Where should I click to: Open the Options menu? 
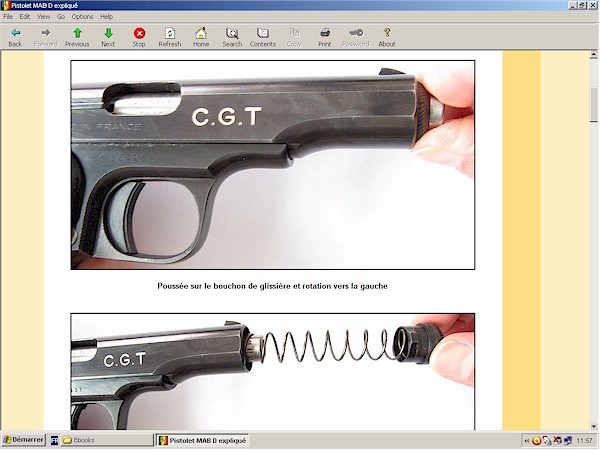coord(83,16)
